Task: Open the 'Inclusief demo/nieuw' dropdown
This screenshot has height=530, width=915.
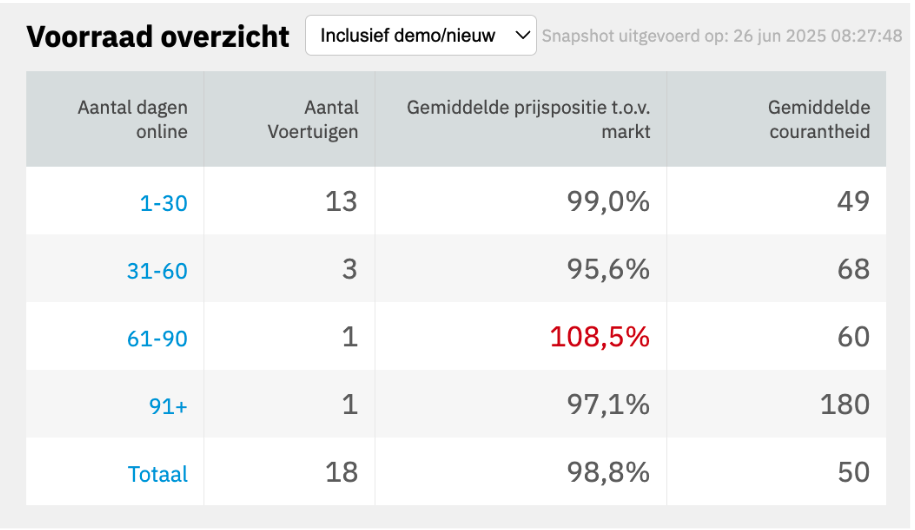Action: [x=420, y=36]
